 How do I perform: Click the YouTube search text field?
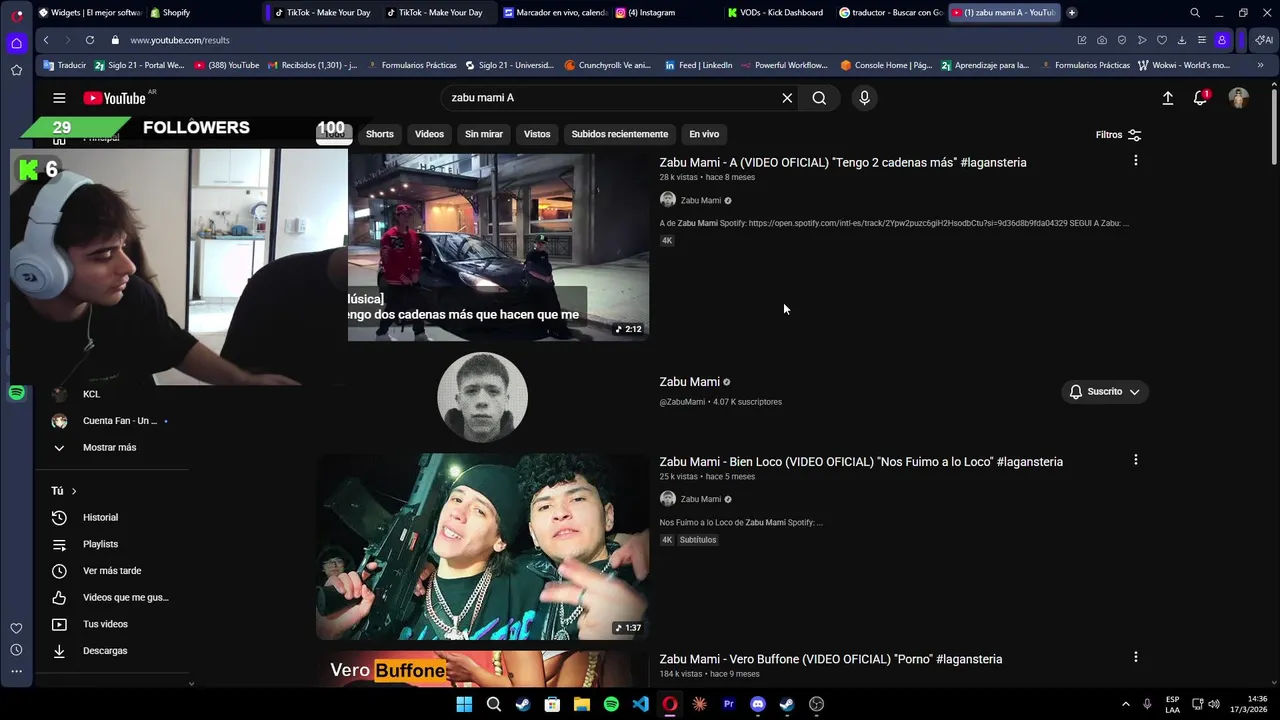(610, 98)
